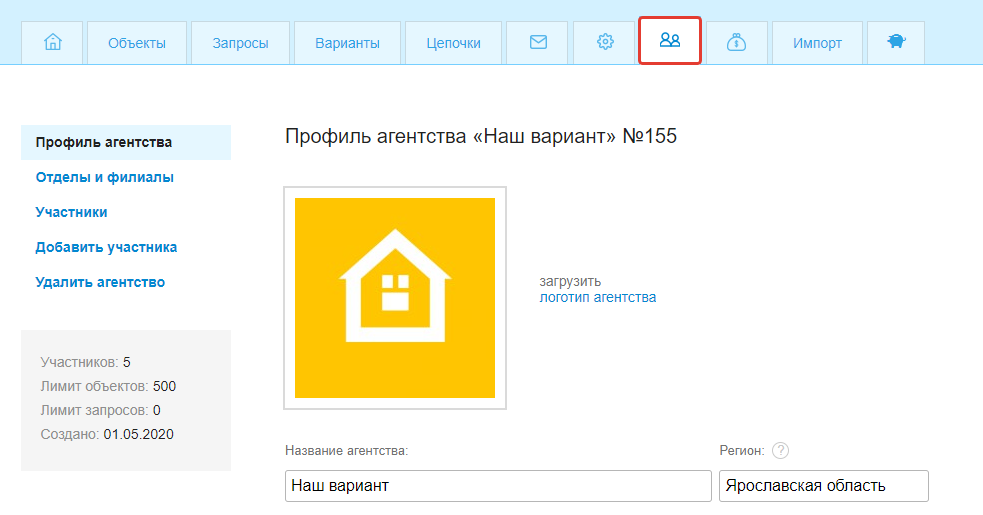Switch to the Объекты tab
The width and height of the screenshot is (983, 515).
point(137,43)
